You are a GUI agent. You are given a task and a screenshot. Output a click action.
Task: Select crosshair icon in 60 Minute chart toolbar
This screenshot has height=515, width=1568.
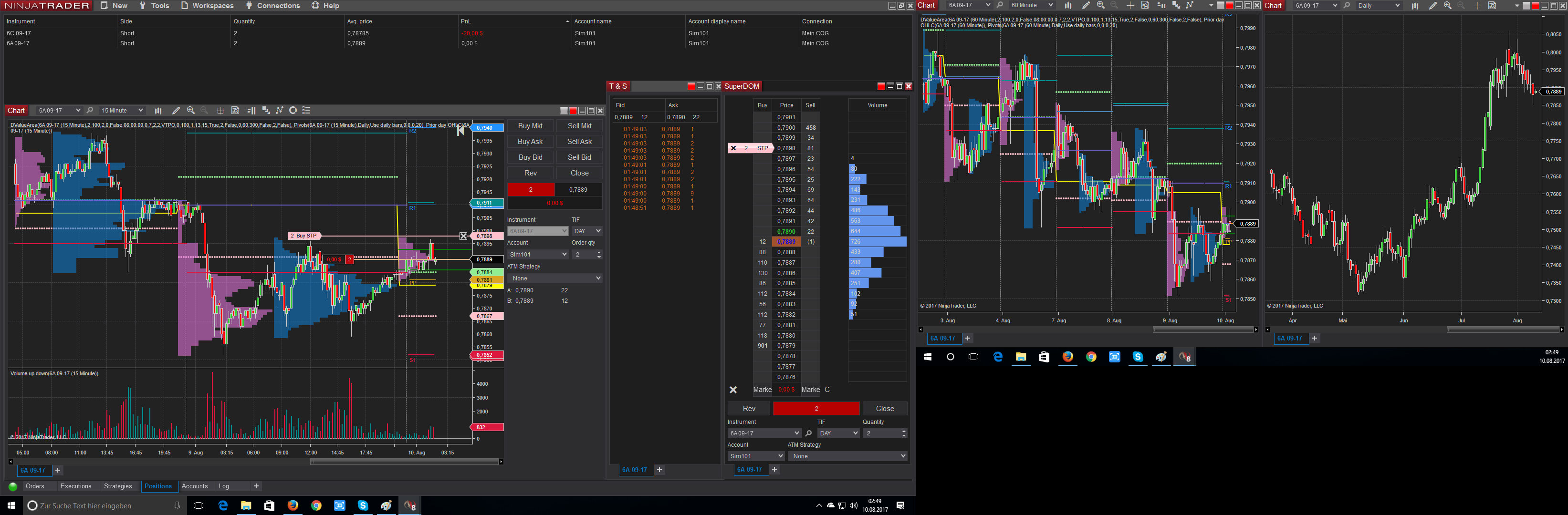pos(1130,5)
